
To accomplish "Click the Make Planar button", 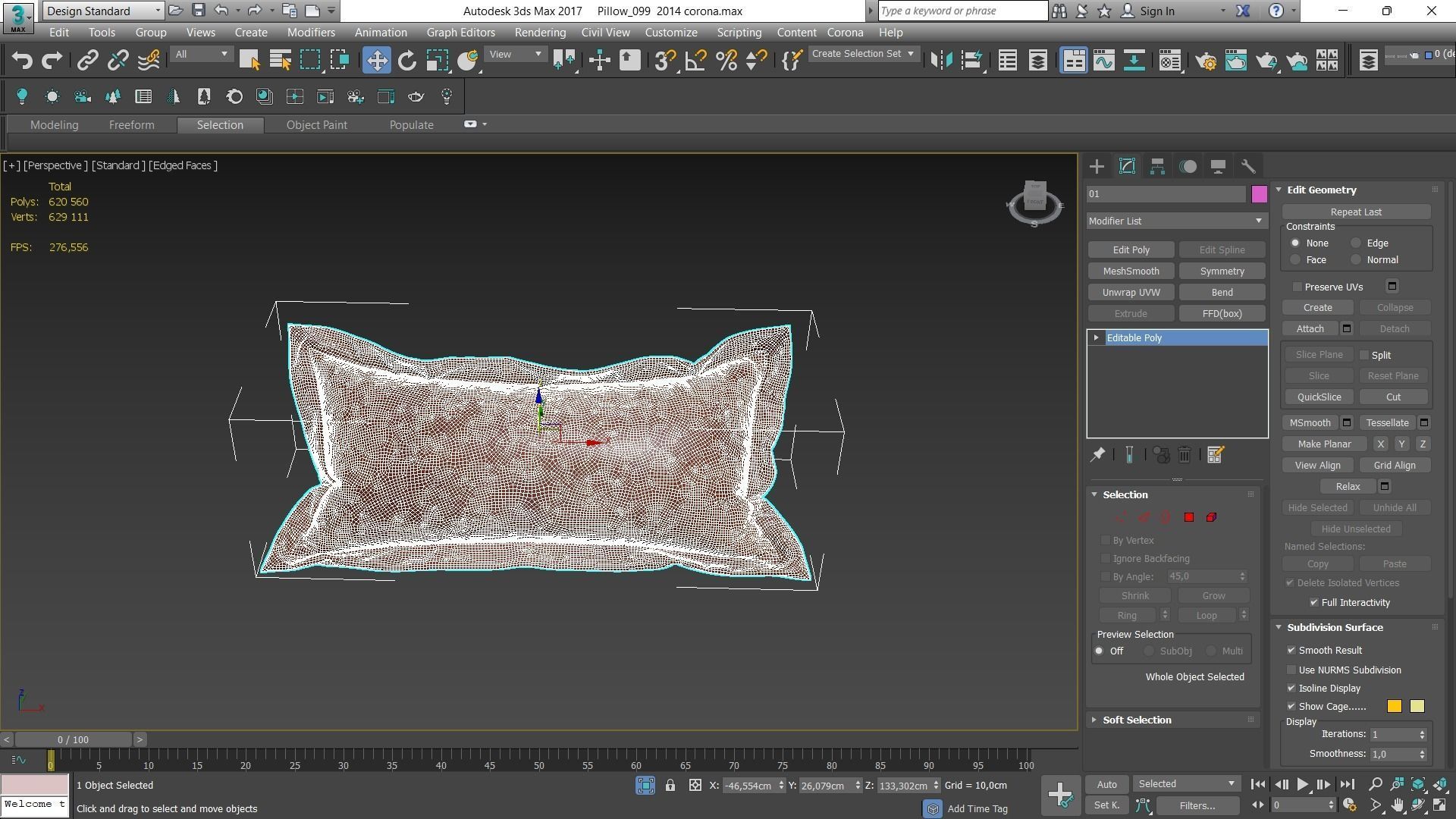I will (x=1324, y=444).
